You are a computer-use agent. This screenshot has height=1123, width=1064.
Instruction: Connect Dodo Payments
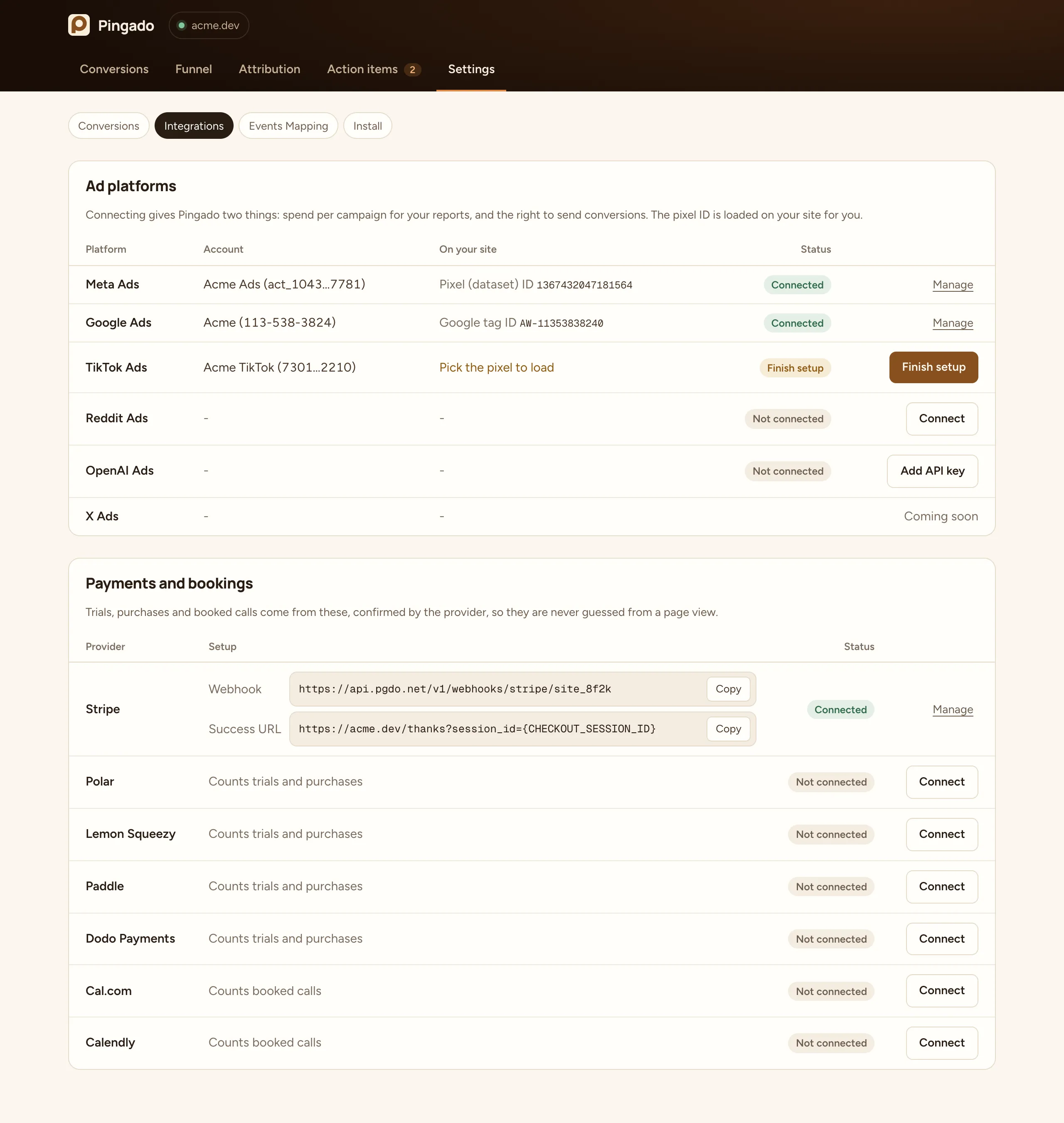click(x=942, y=938)
